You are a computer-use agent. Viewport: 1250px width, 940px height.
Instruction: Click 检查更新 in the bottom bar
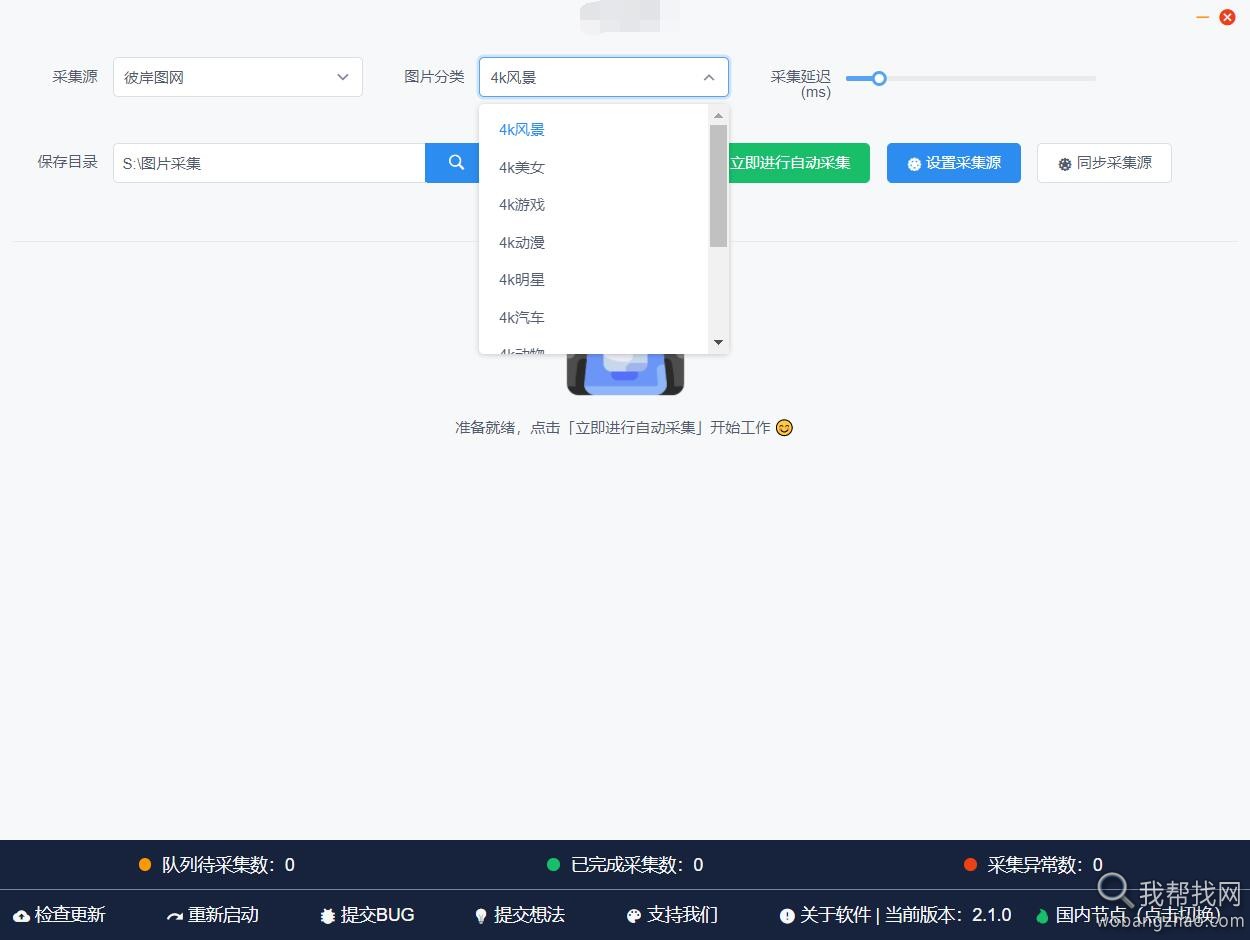tap(60, 915)
